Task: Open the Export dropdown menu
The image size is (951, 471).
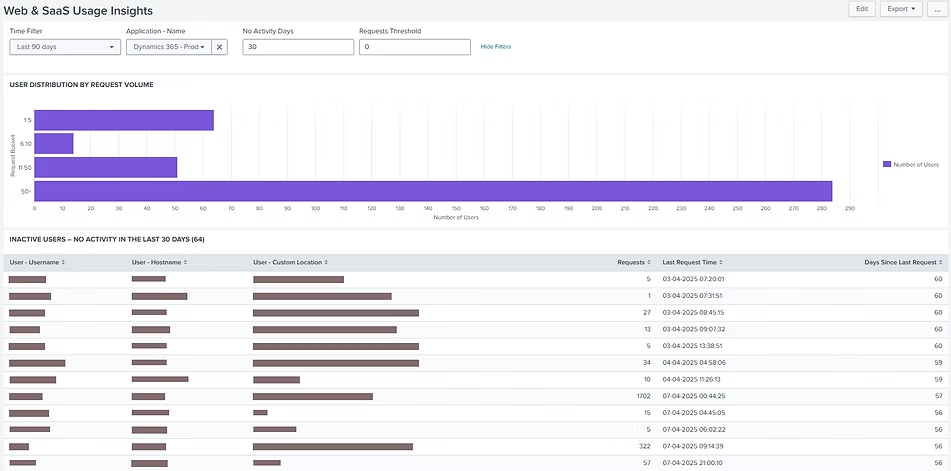Action: coord(901,9)
